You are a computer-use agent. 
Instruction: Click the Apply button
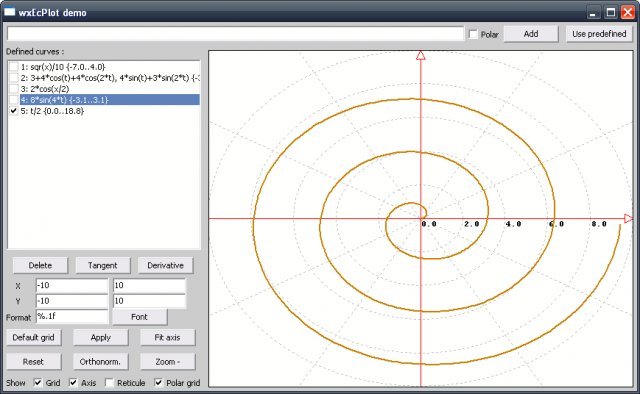pyautogui.click(x=101, y=338)
